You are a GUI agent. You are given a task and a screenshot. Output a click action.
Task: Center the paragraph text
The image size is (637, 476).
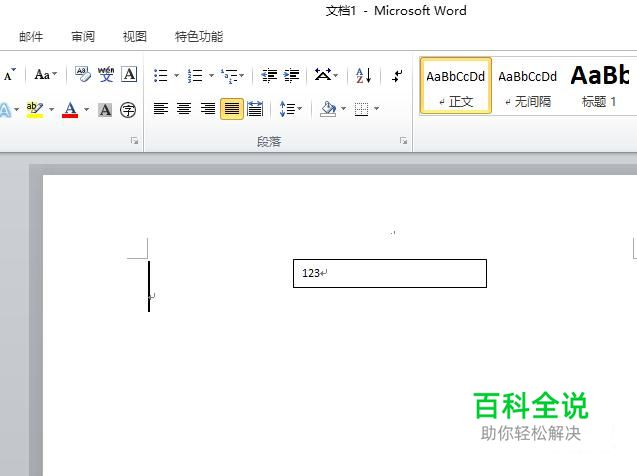pyautogui.click(x=184, y=108)
